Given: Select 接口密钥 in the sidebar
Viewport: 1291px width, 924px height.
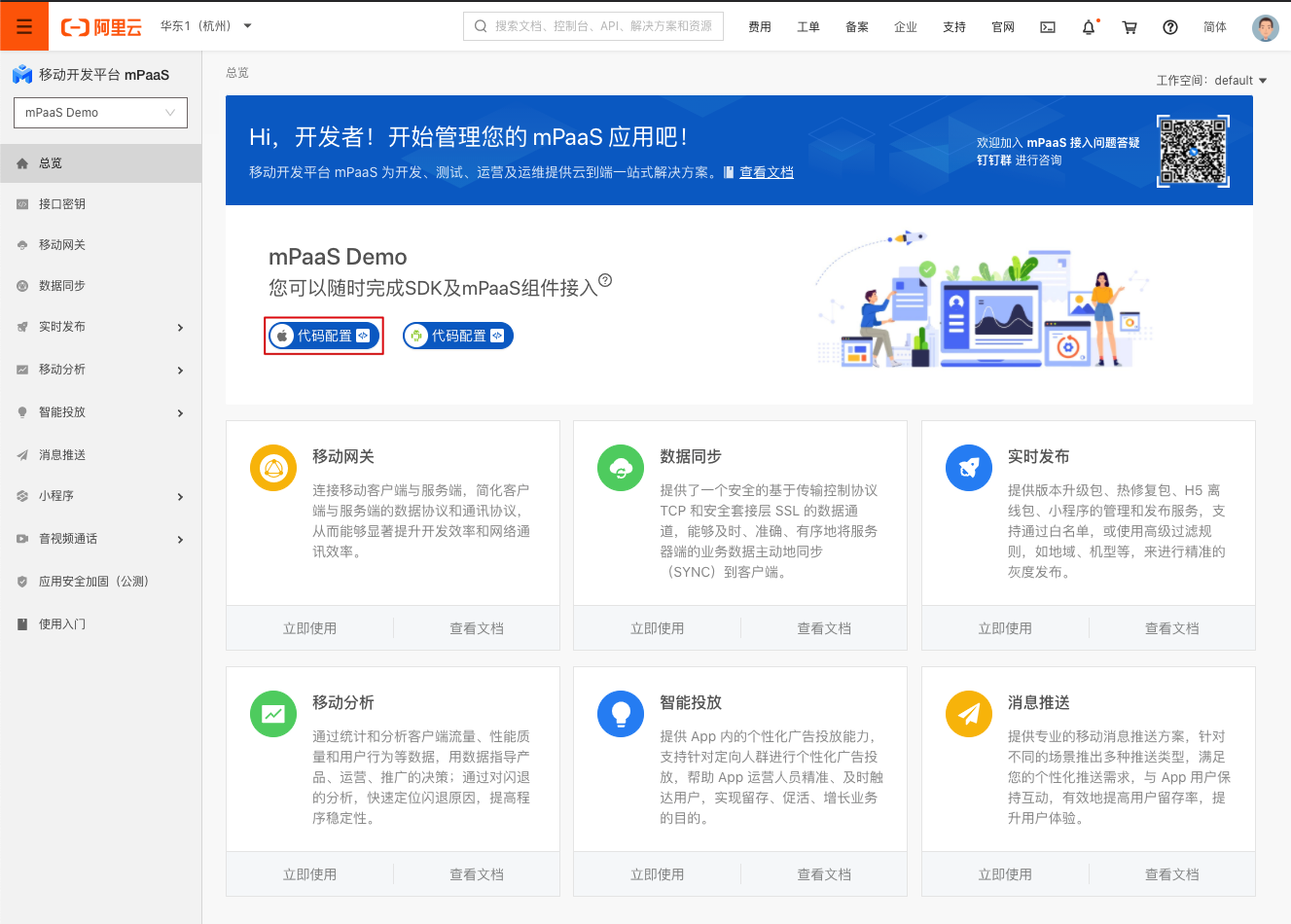Looking at the screenshot, I should click(62, 204).
